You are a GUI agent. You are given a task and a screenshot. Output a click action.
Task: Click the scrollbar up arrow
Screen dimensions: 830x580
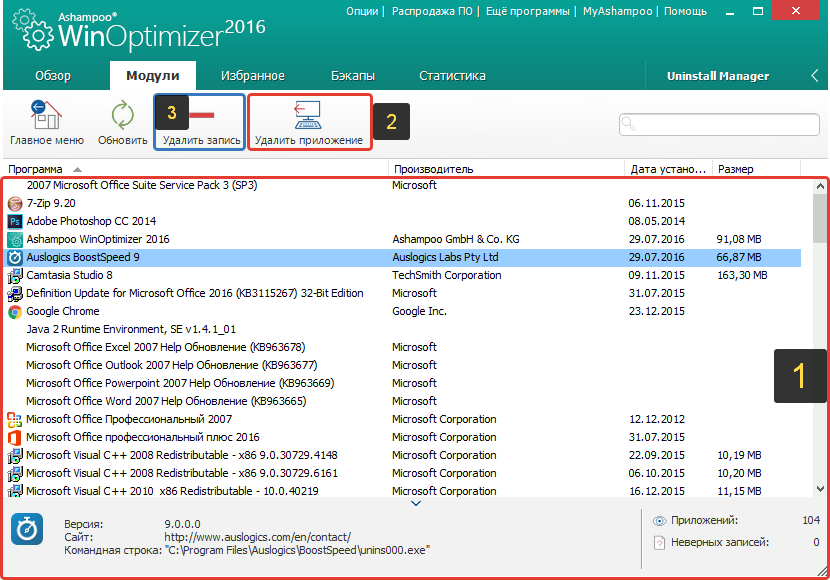tap(820, 186)
